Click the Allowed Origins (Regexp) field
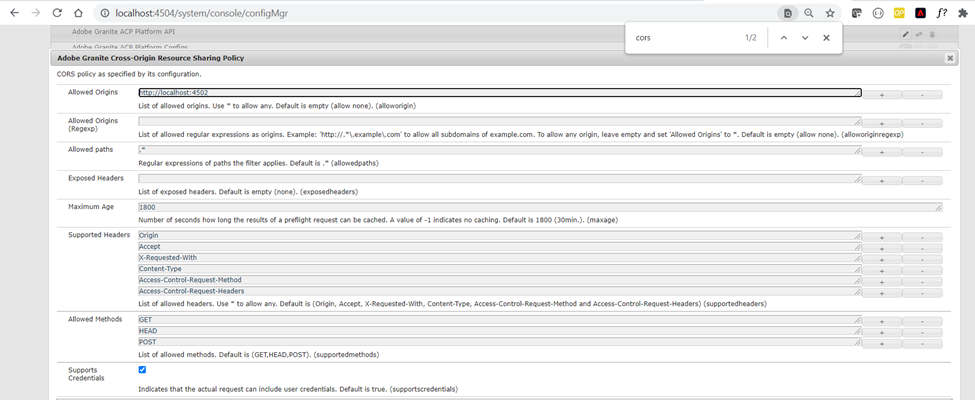This screenshot has height=400, width=975. pyautogui.click(x=500, y=121)
